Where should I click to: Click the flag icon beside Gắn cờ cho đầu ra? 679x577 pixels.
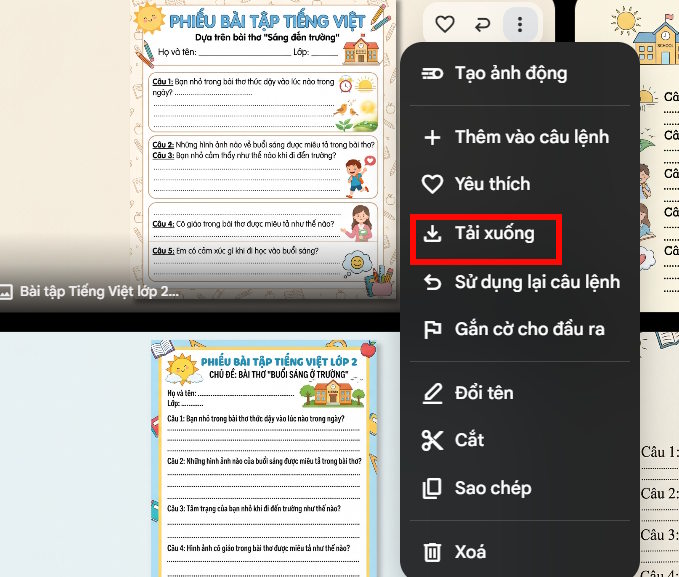click(x=432, y=329)
